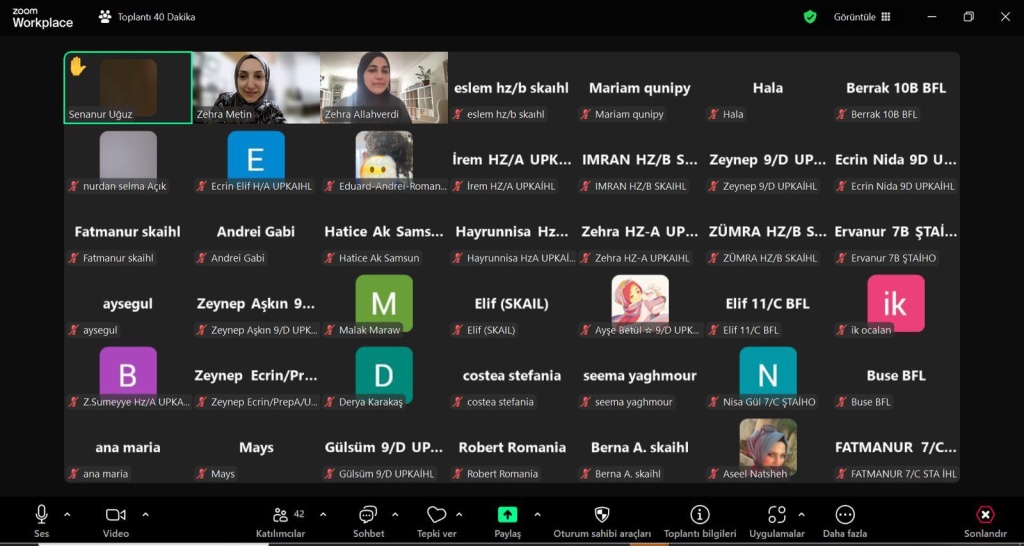Open Oturum sahibi araçları host tools
Viewport: 1024px width, 546px height.
coord(602,515)
